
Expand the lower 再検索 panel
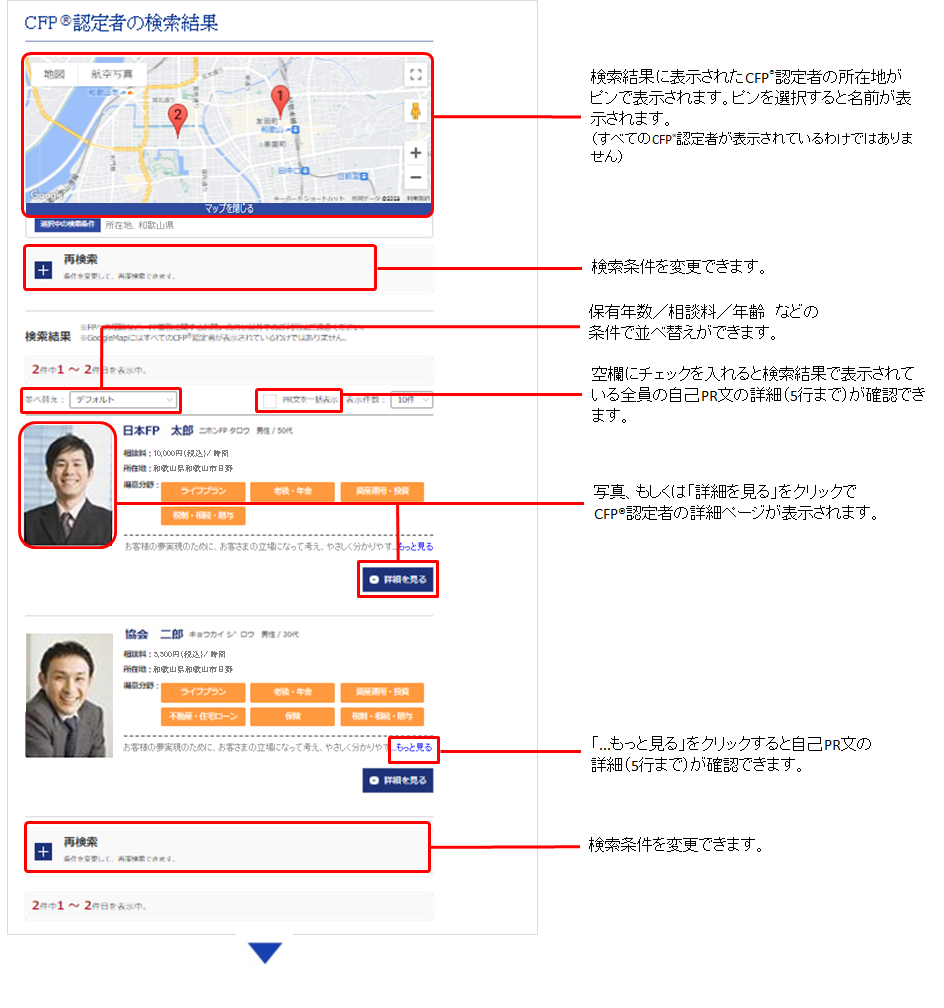click(x=42, y=851)
